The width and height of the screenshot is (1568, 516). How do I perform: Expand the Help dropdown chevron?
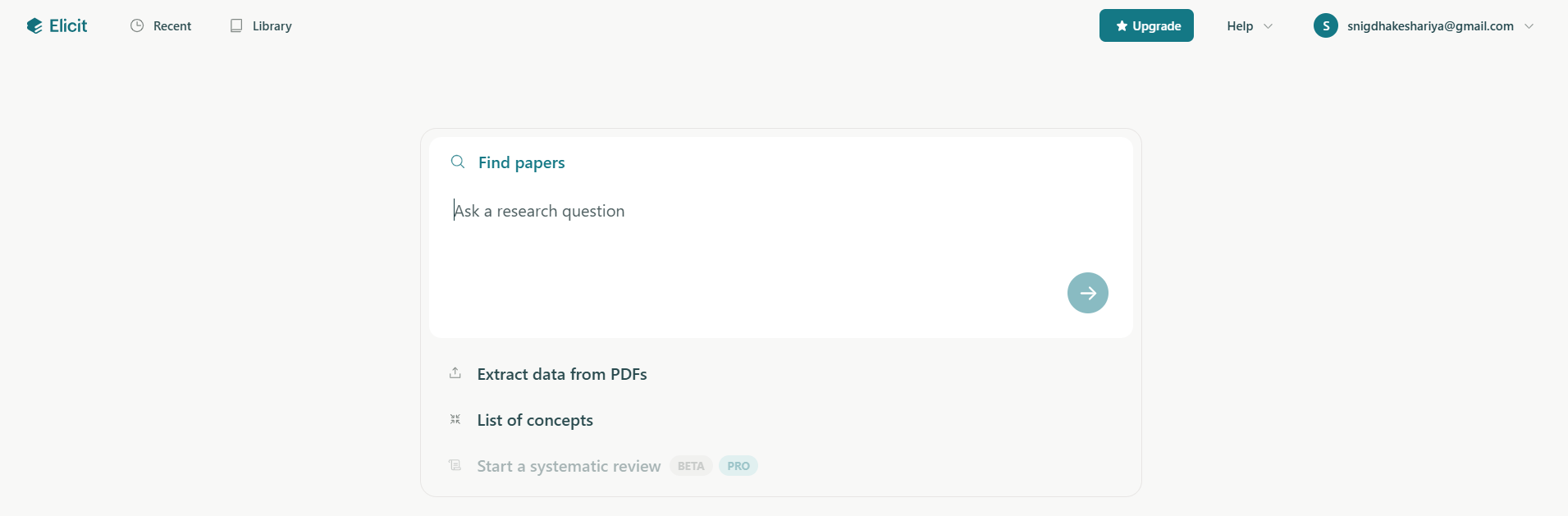[1268, 26]
